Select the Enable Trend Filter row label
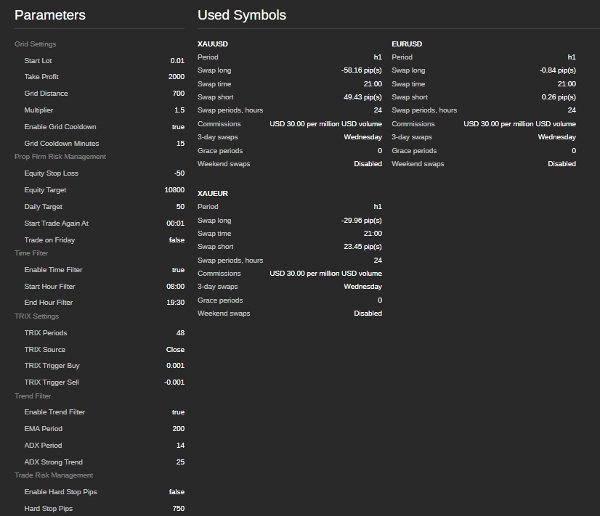Image resolution: width=600 pixels, height=516 pixels. [x=55, y=412]
